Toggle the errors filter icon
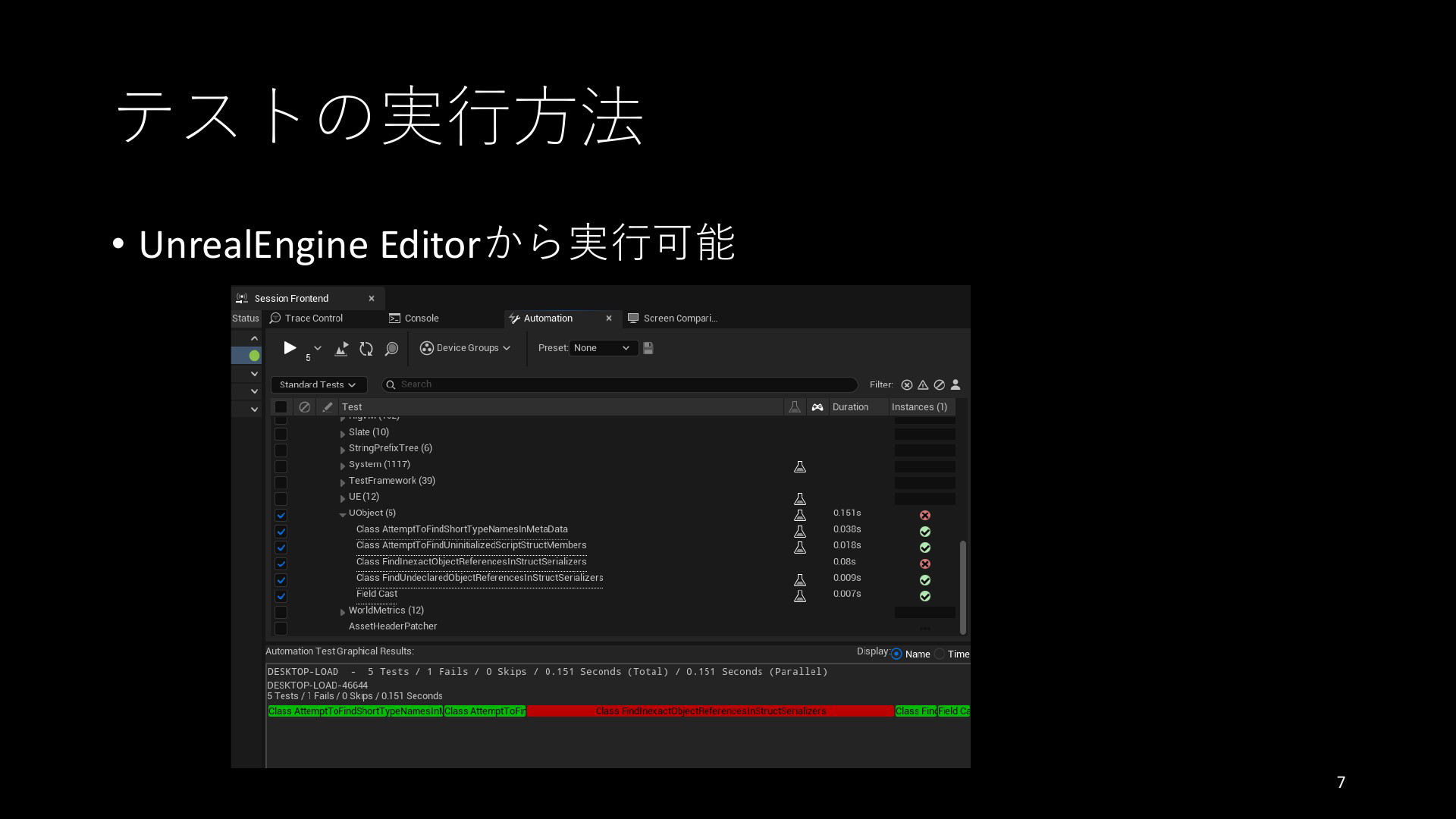The height and width of the screenshot is (819, 1456). point(907,385)
